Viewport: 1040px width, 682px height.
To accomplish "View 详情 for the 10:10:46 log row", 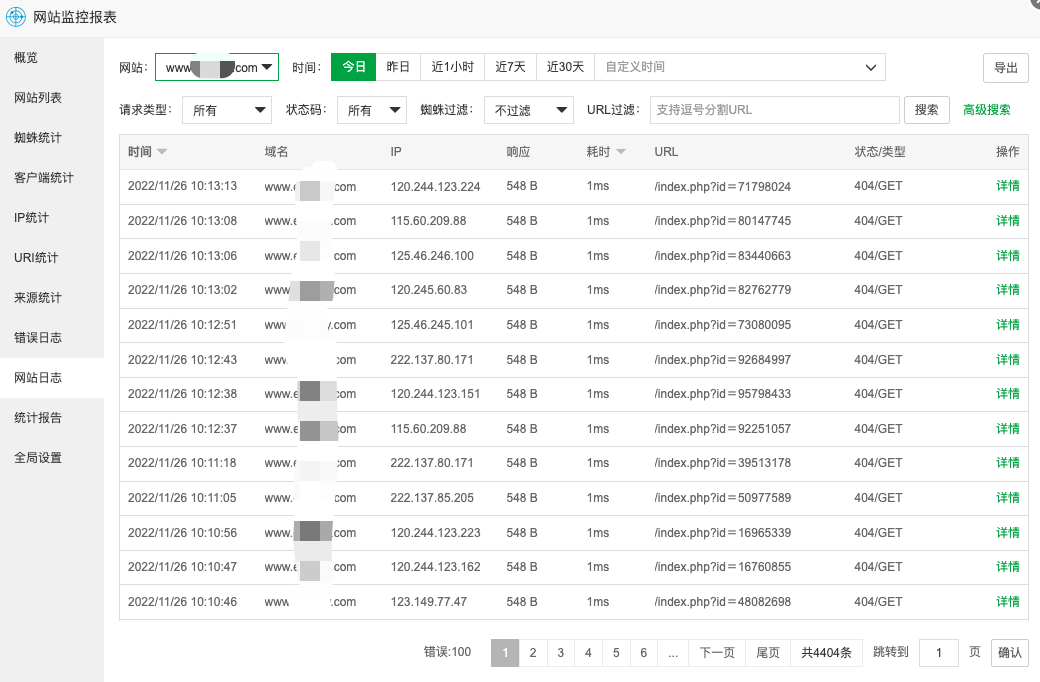I will point(1008,602).
